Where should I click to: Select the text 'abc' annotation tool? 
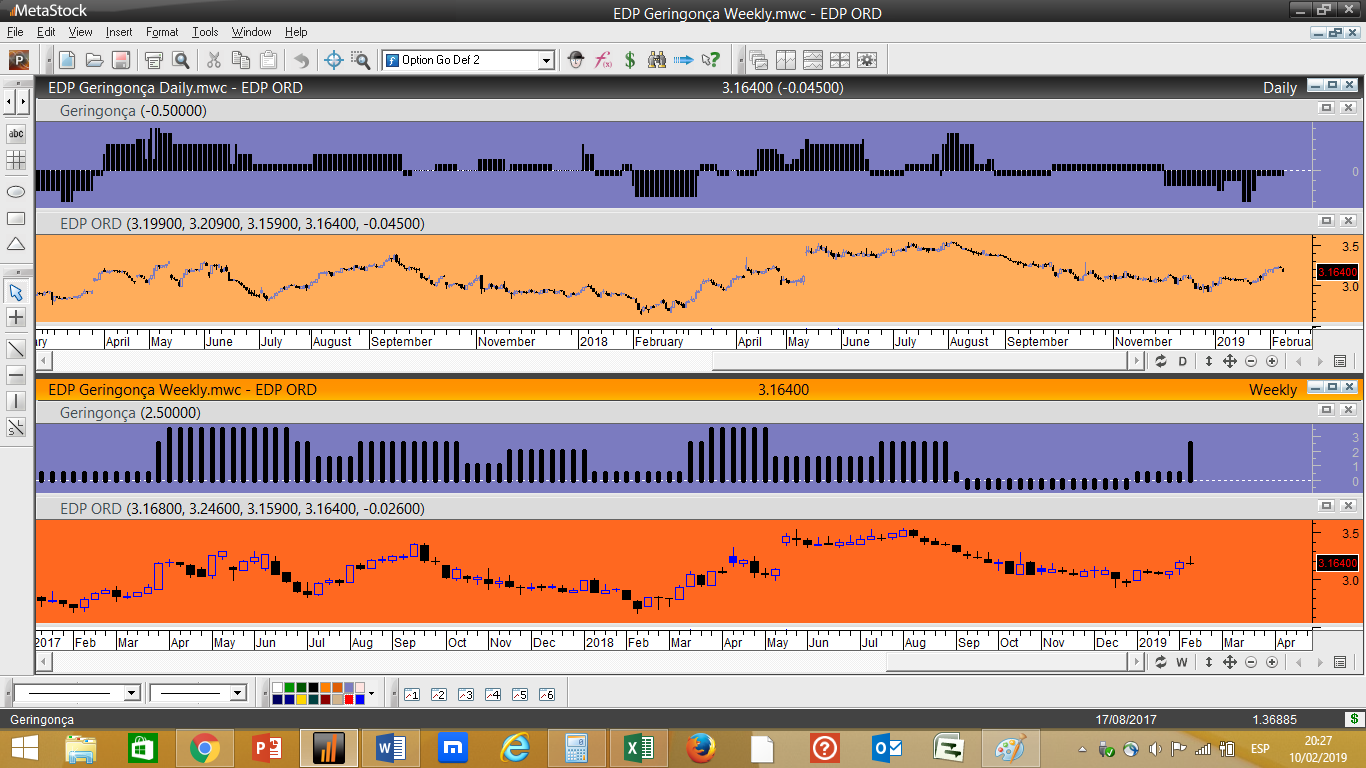click(16, 133)
